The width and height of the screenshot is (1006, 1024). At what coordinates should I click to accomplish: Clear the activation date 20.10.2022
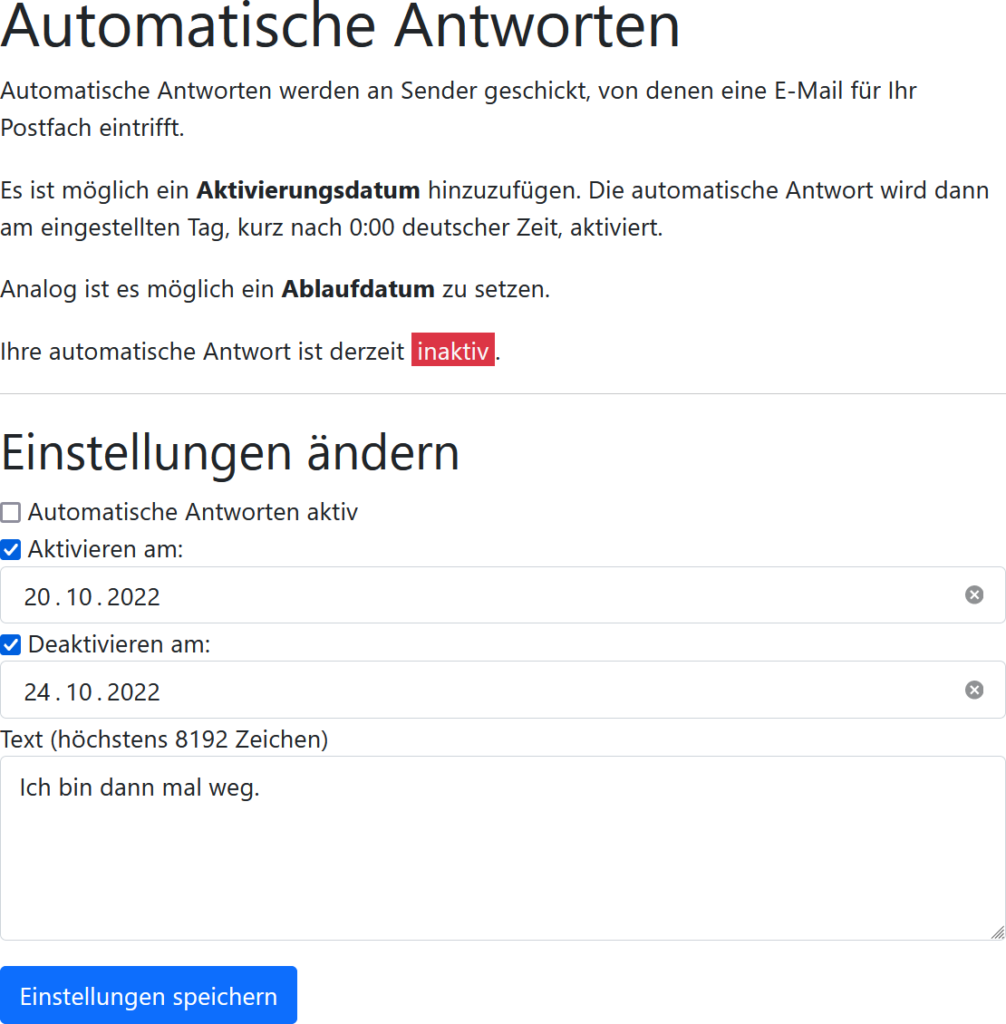(x=972, y=595)
